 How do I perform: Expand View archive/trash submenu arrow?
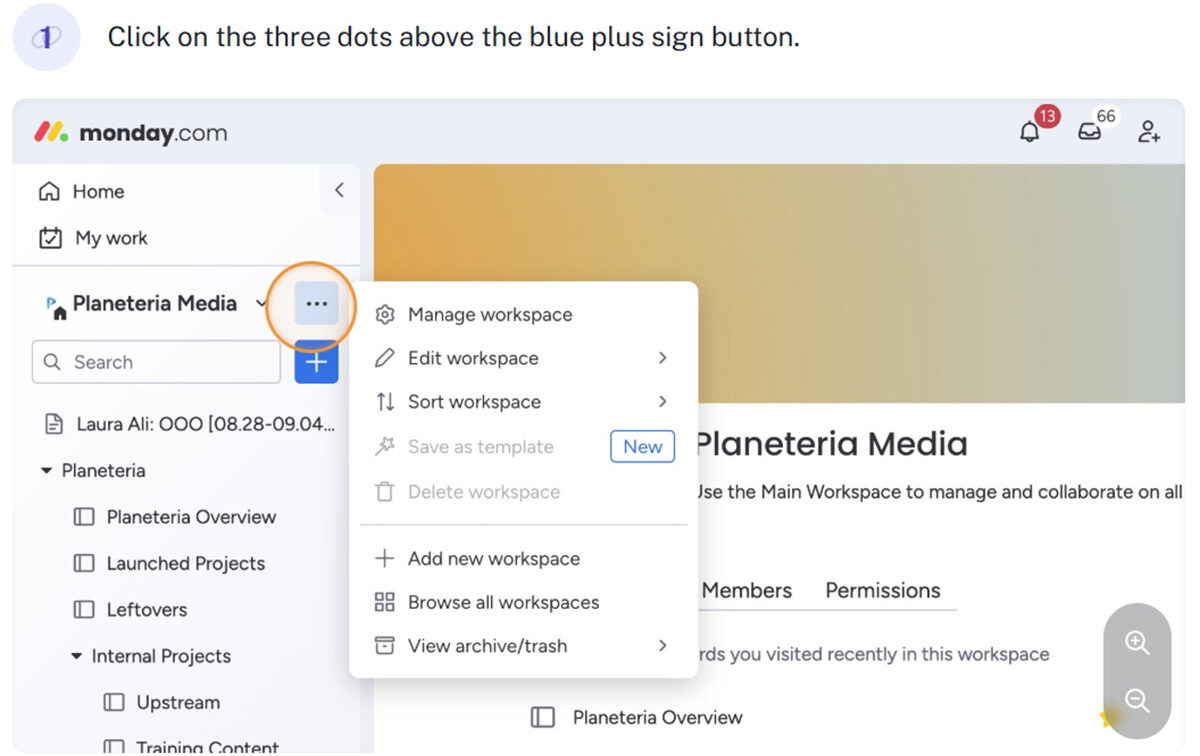point(662,646)
